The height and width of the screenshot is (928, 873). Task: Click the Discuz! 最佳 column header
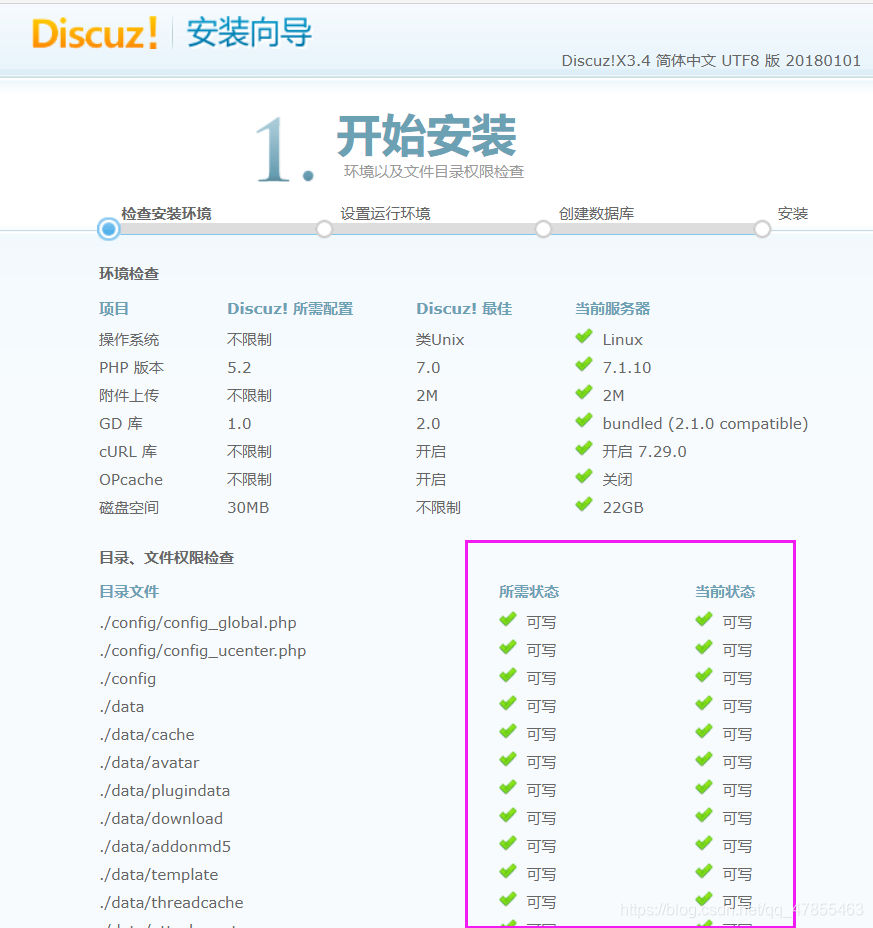(x=464, y=309)
